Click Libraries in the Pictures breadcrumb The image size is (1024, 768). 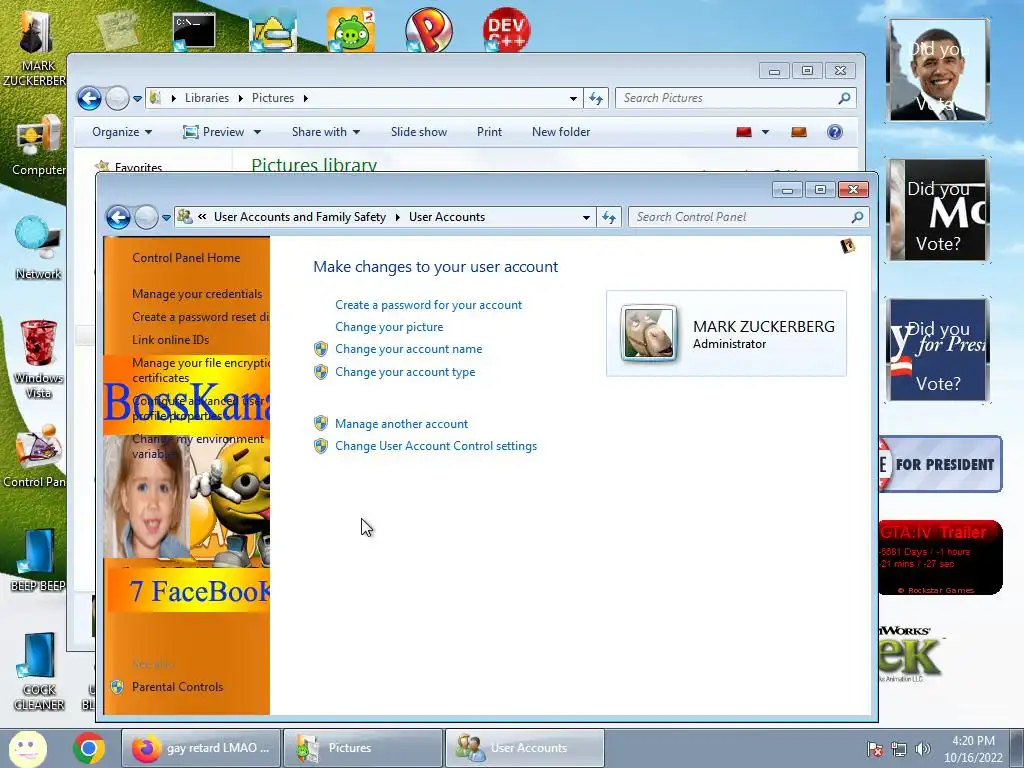pyautogui.click(x=206, y=98)
